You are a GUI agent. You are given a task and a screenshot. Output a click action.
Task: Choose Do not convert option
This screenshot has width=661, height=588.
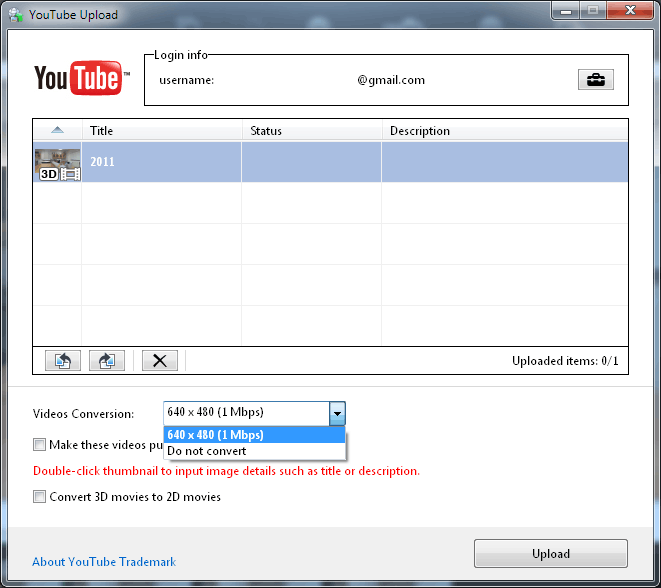254,451
